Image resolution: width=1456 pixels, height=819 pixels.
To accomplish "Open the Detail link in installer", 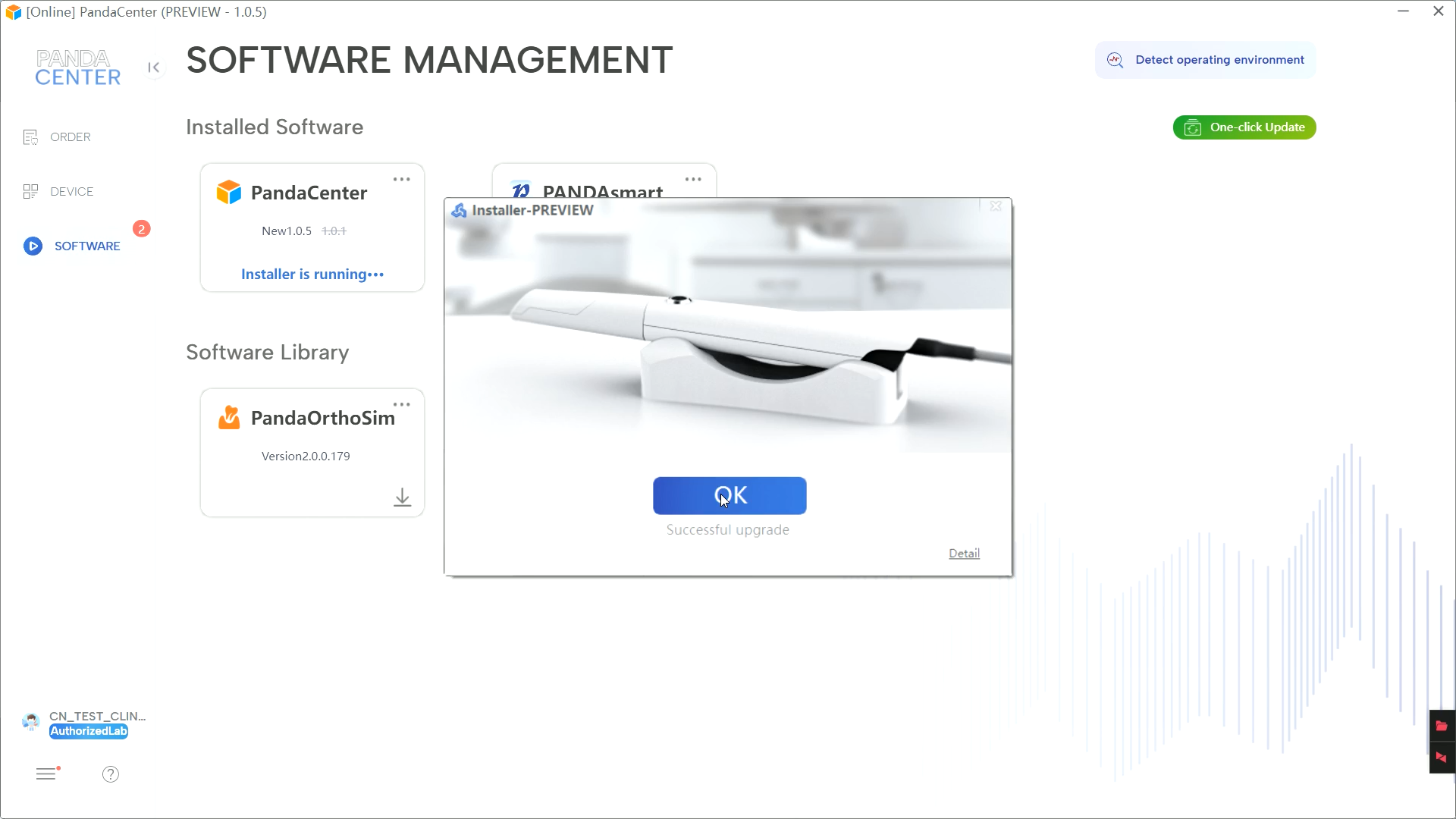I will point(964,554).
